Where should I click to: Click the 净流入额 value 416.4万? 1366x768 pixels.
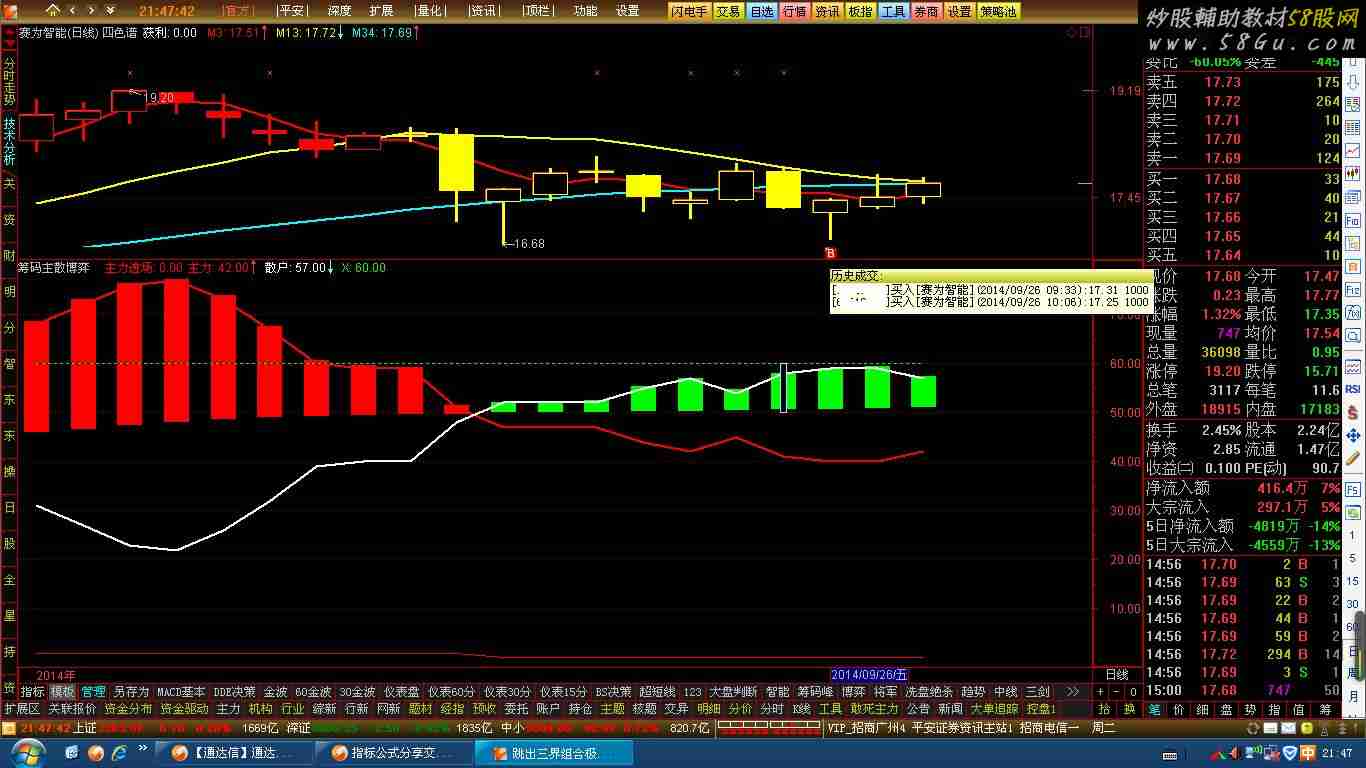[x=1281, y=488]
